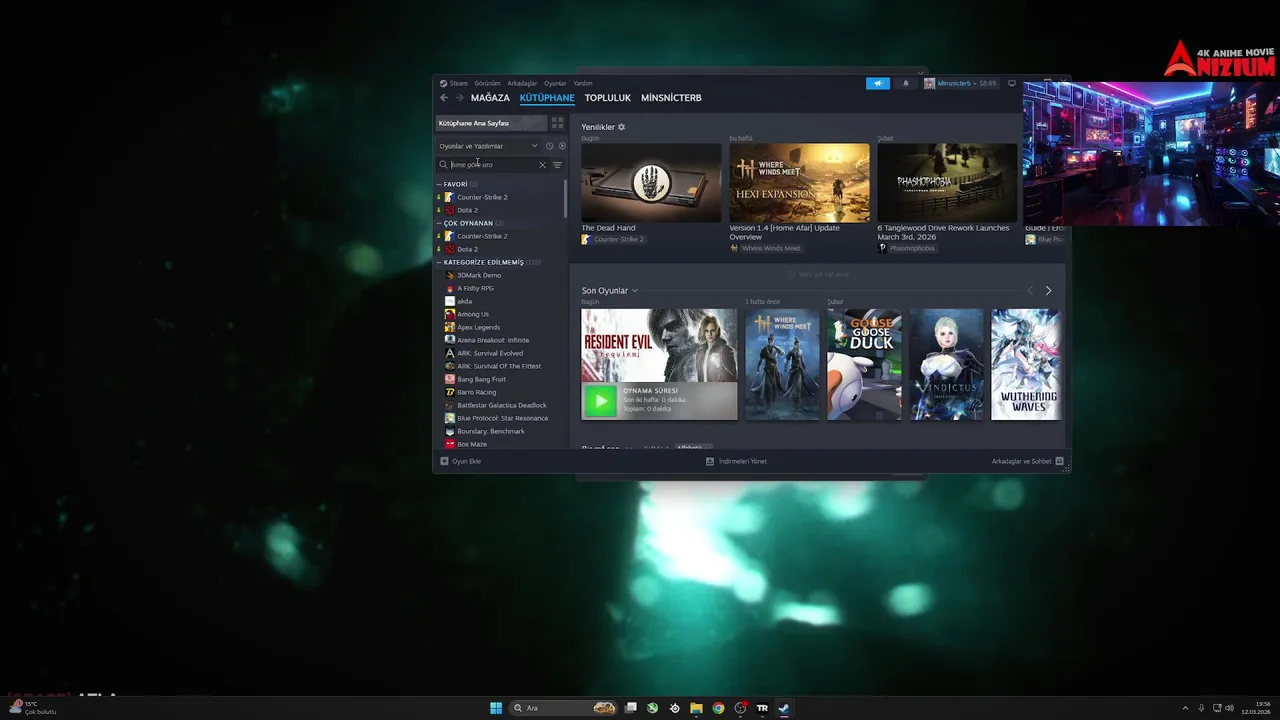1280x720 pixels.
Task: Select Counter-Strike 2 under ÇOK OYNANAN
Action: (x=482, y=236)
